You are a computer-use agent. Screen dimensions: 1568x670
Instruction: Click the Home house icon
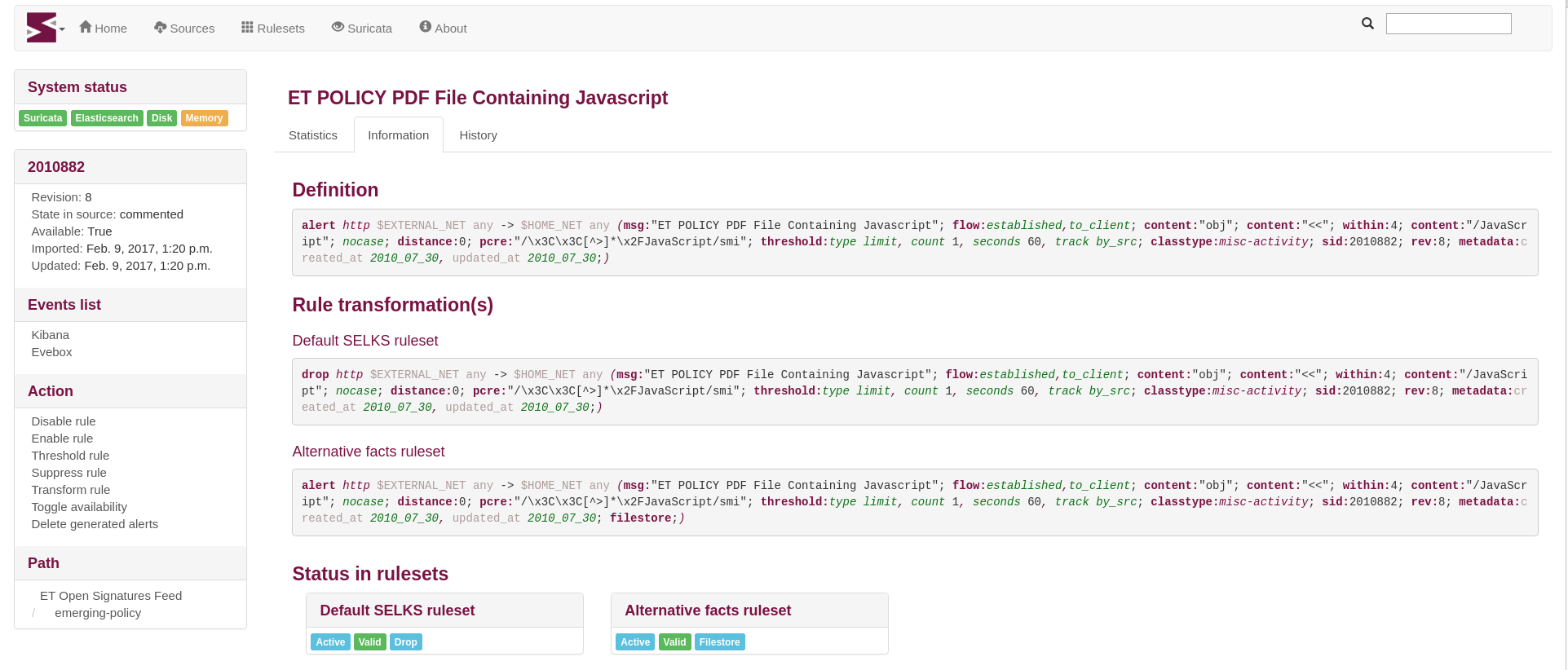pyautogui.click(x=86, y=27)
